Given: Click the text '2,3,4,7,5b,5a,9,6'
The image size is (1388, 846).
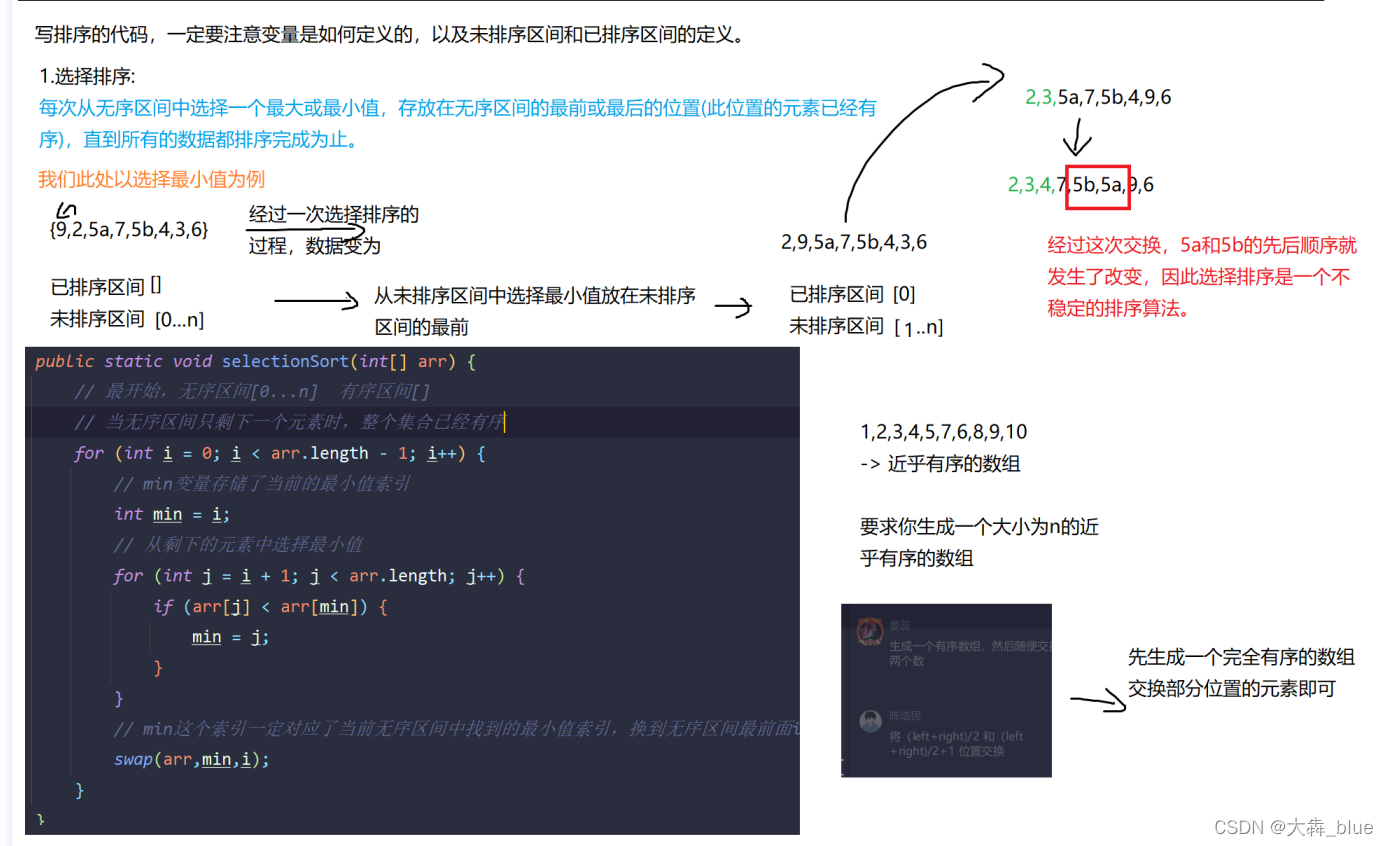Looking at the screenshot, I should click(1081, 185).
